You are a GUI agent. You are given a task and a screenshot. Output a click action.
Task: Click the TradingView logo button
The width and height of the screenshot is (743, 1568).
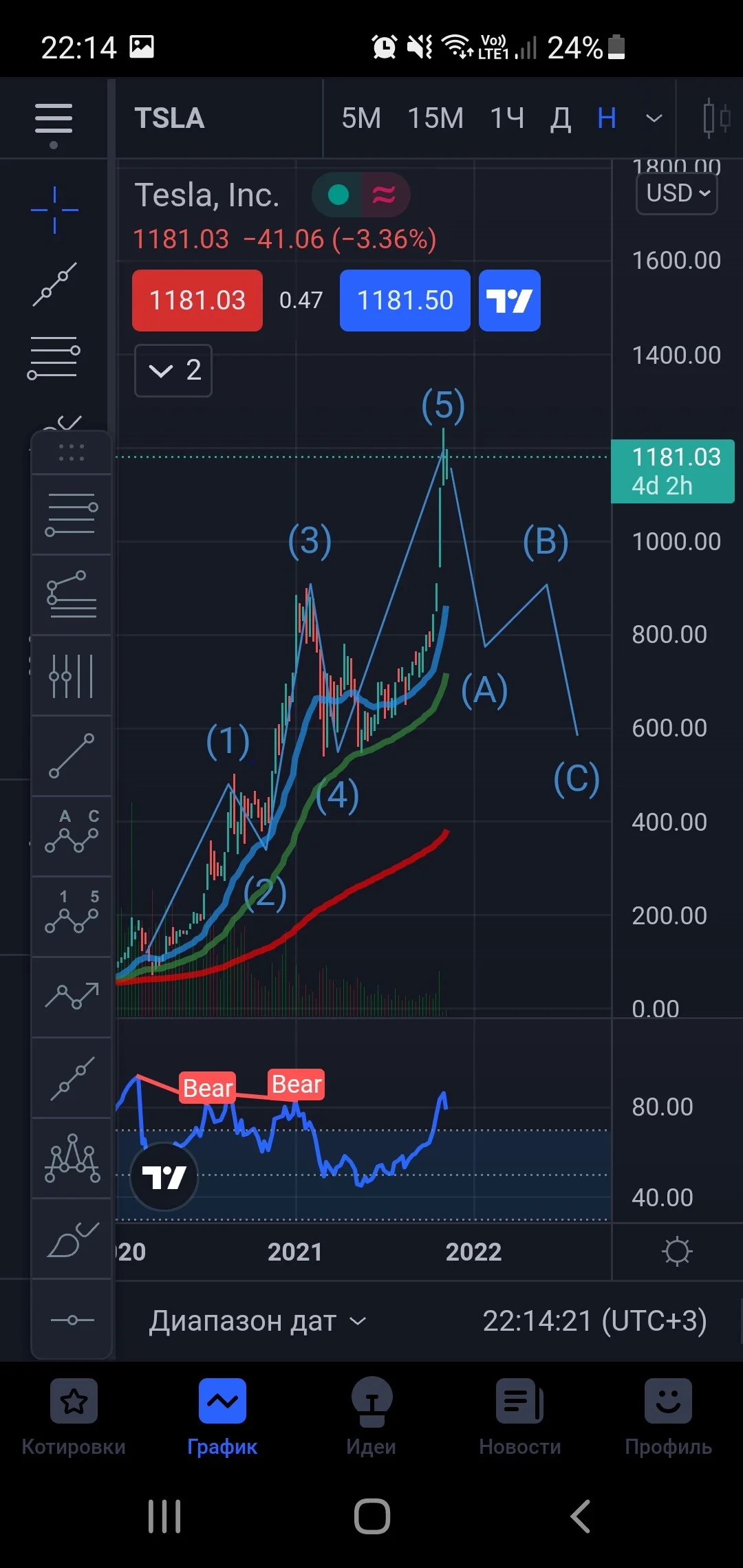pyautogui.click(x=510, y=301)
